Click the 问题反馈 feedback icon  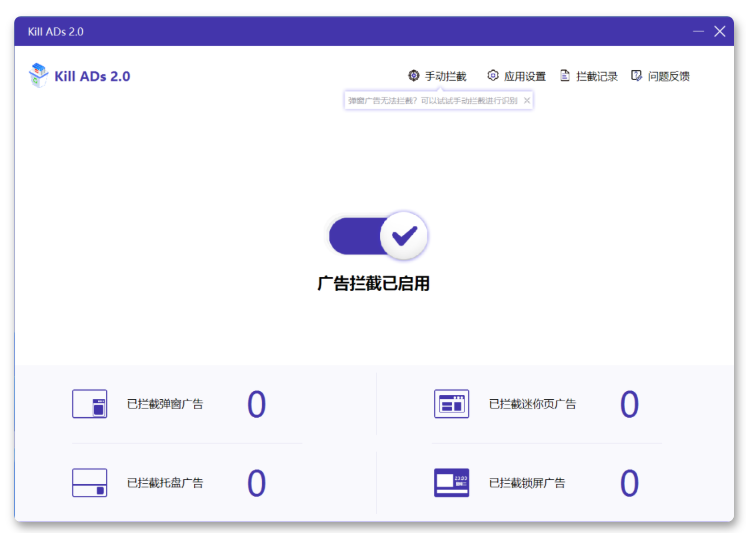(x=637, y=76)
